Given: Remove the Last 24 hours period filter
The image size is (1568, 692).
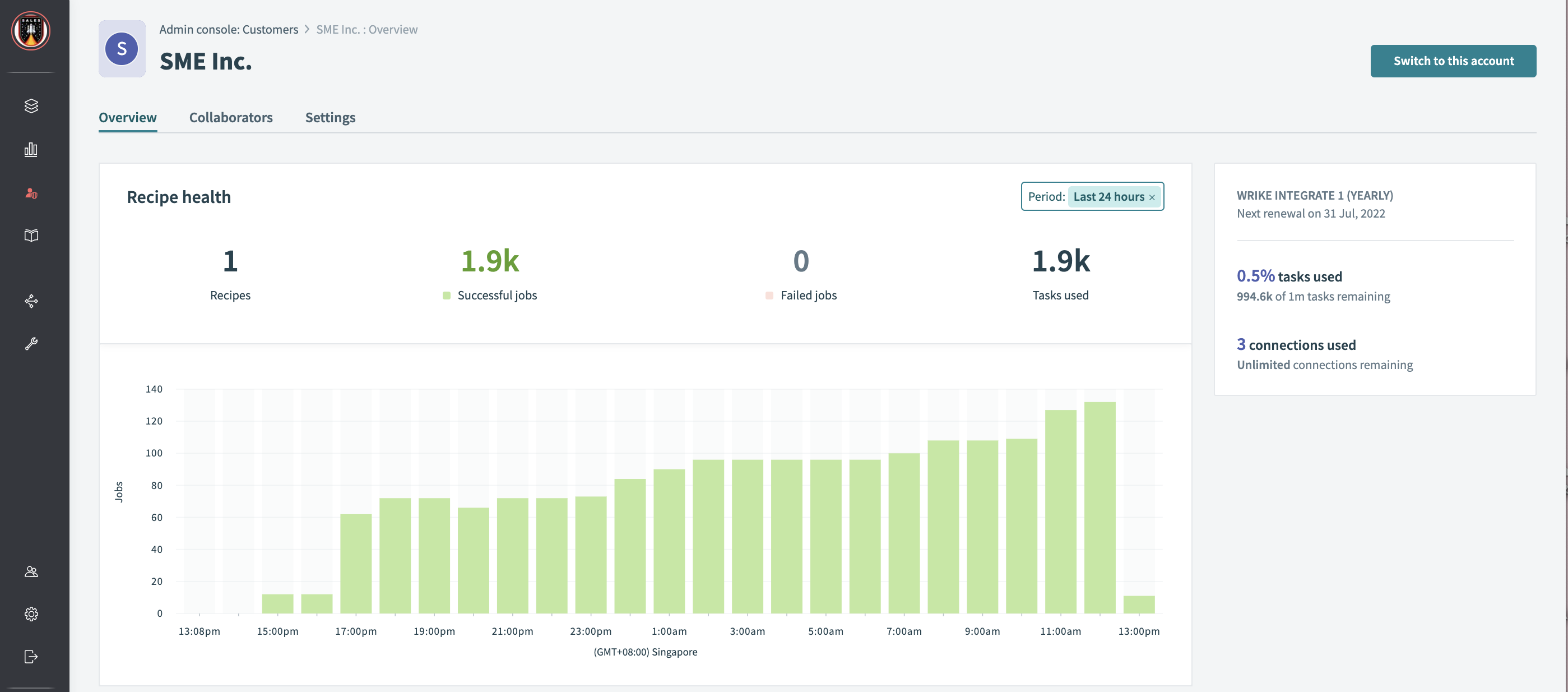Looking at the screenshot, I should tap(1152, 197).
